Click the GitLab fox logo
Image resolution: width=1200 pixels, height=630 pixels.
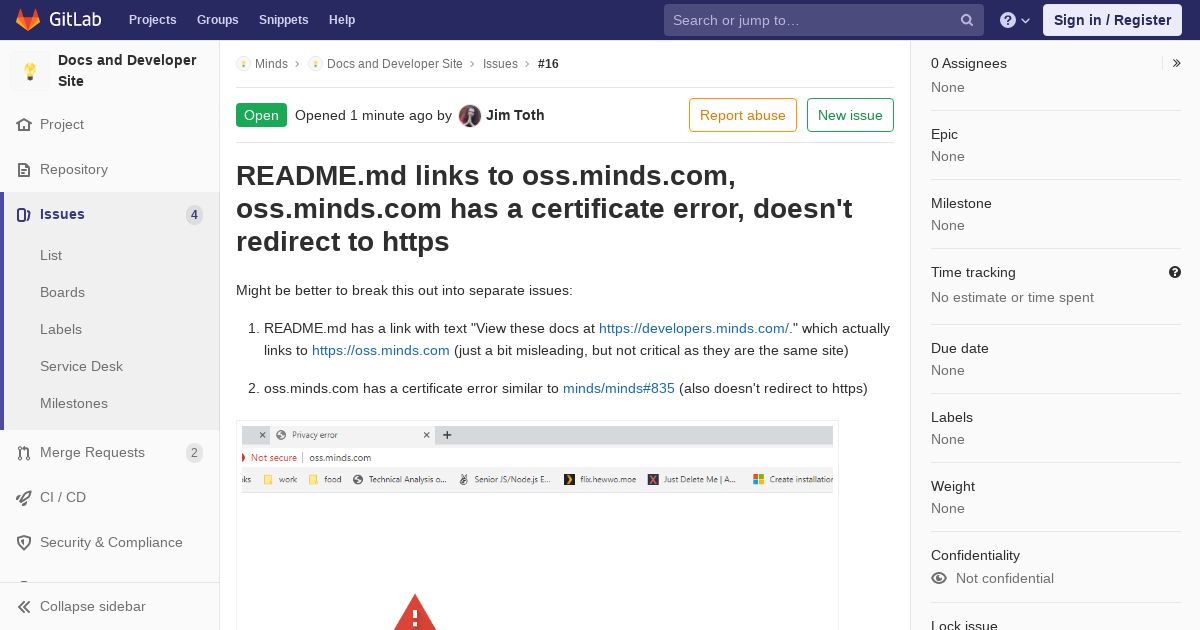click(x=28, y=19)
